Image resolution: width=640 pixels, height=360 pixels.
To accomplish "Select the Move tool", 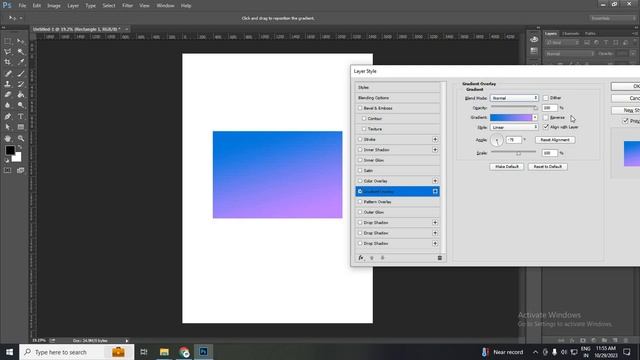I will click(x=20, y=41).
